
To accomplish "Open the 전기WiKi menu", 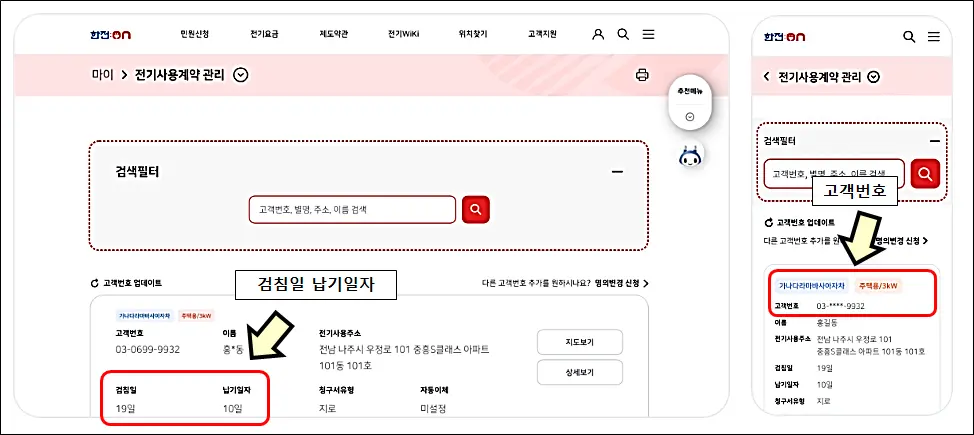I will [x=403, y=34].
